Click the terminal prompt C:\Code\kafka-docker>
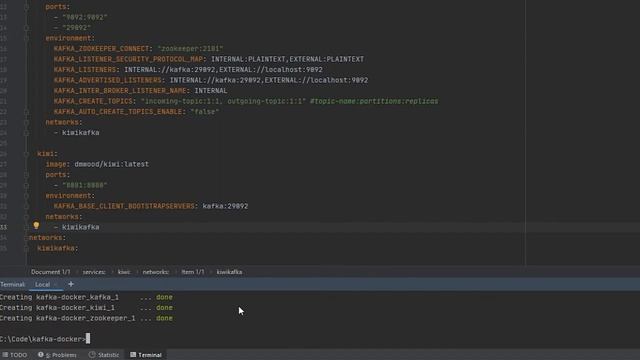This screenshot has height=360, width=640. tap(43, 339)
